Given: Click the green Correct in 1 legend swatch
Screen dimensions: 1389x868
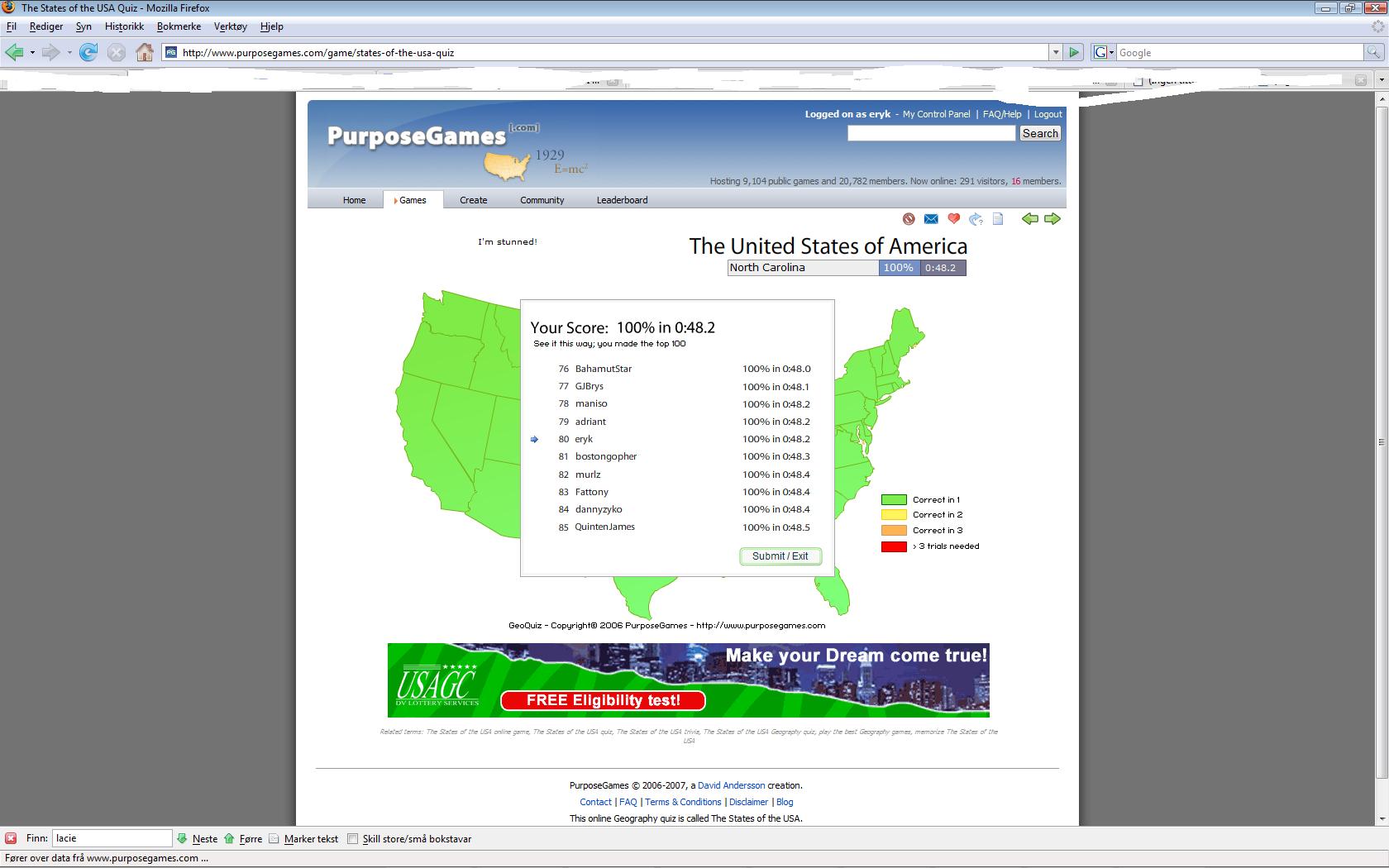Looking at the screenshot, I should tap(894, 499).
